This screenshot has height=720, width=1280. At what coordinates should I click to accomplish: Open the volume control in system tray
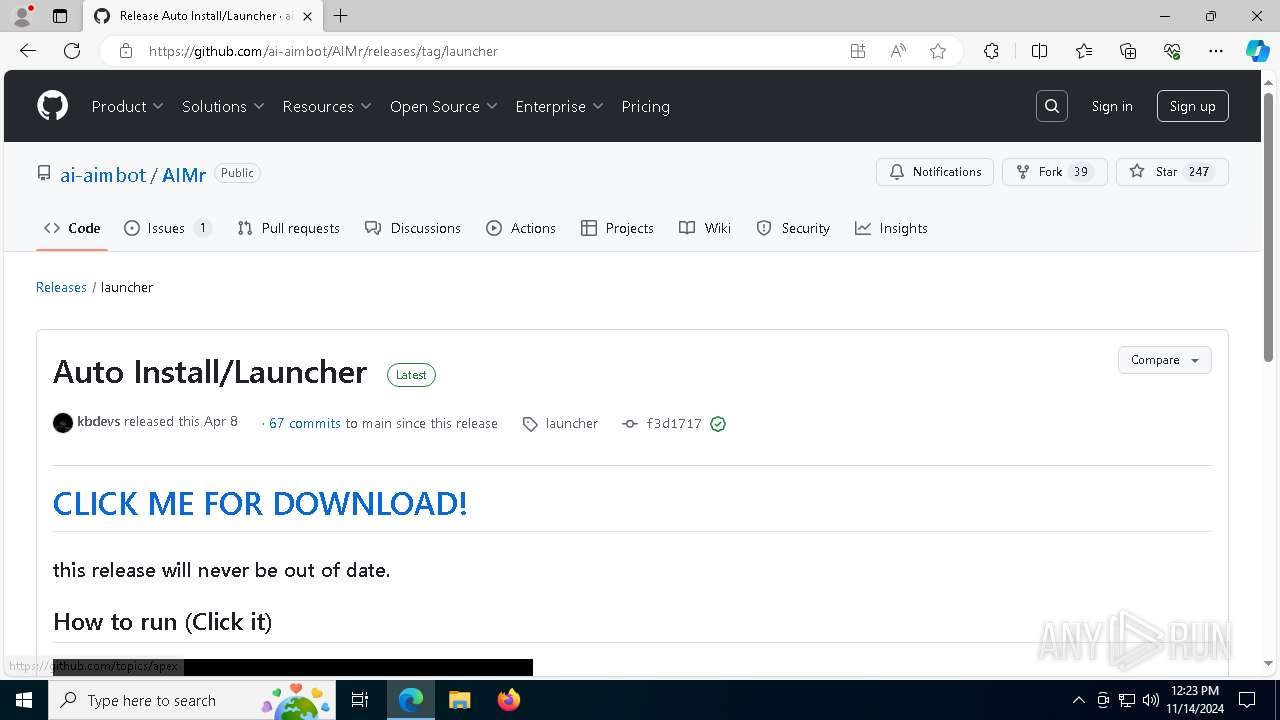coord(1151,700)
